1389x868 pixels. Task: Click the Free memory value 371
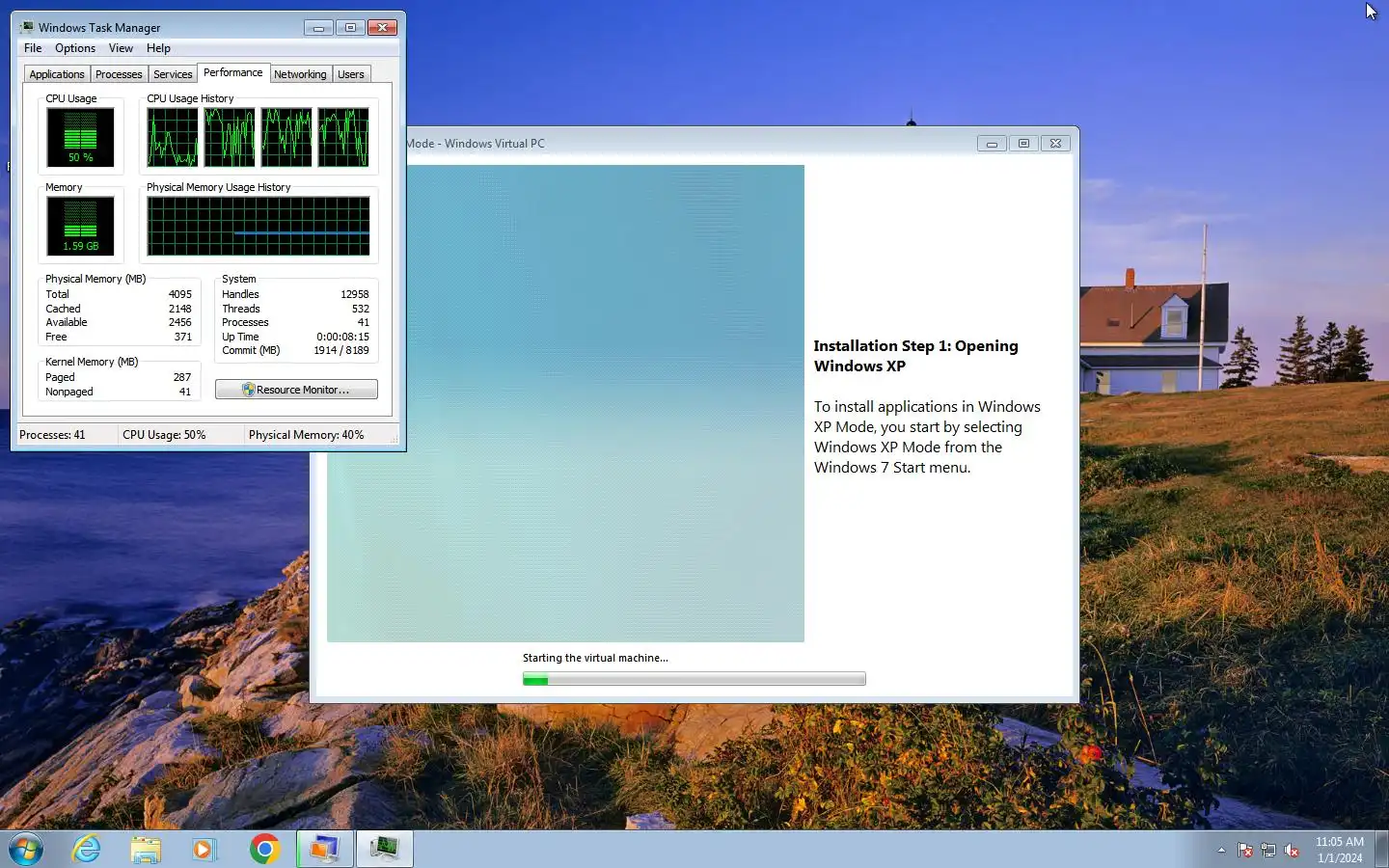point(183,337)
